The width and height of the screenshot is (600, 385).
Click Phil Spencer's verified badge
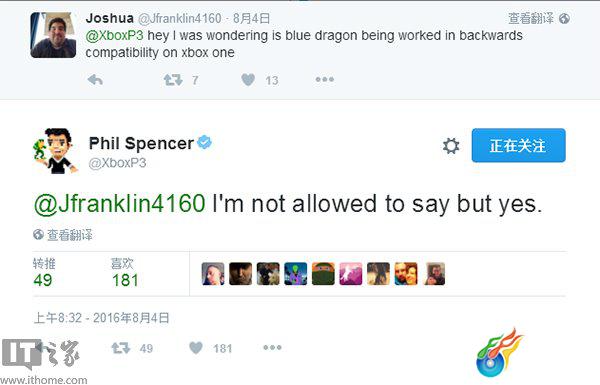point(204,142)
